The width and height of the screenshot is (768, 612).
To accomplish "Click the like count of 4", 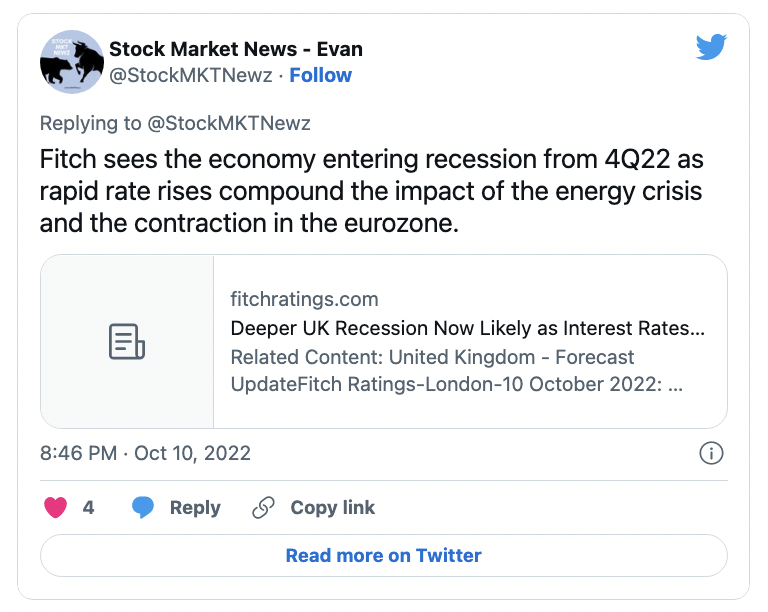I will (88, 507).
